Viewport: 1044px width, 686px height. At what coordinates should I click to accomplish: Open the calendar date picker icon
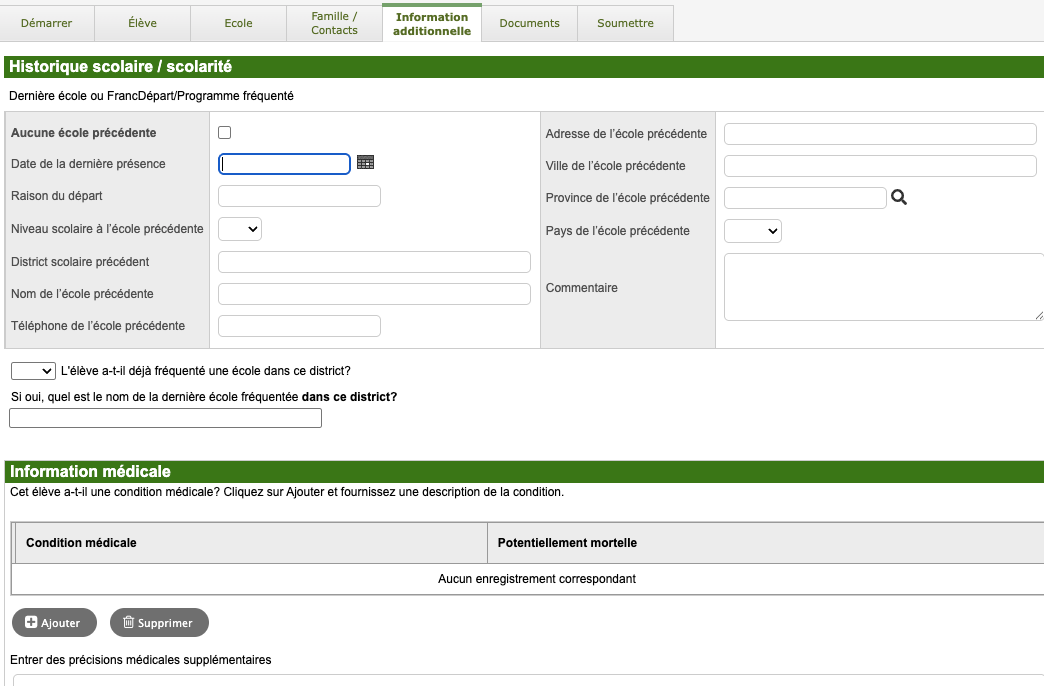[x=365, y=163]
